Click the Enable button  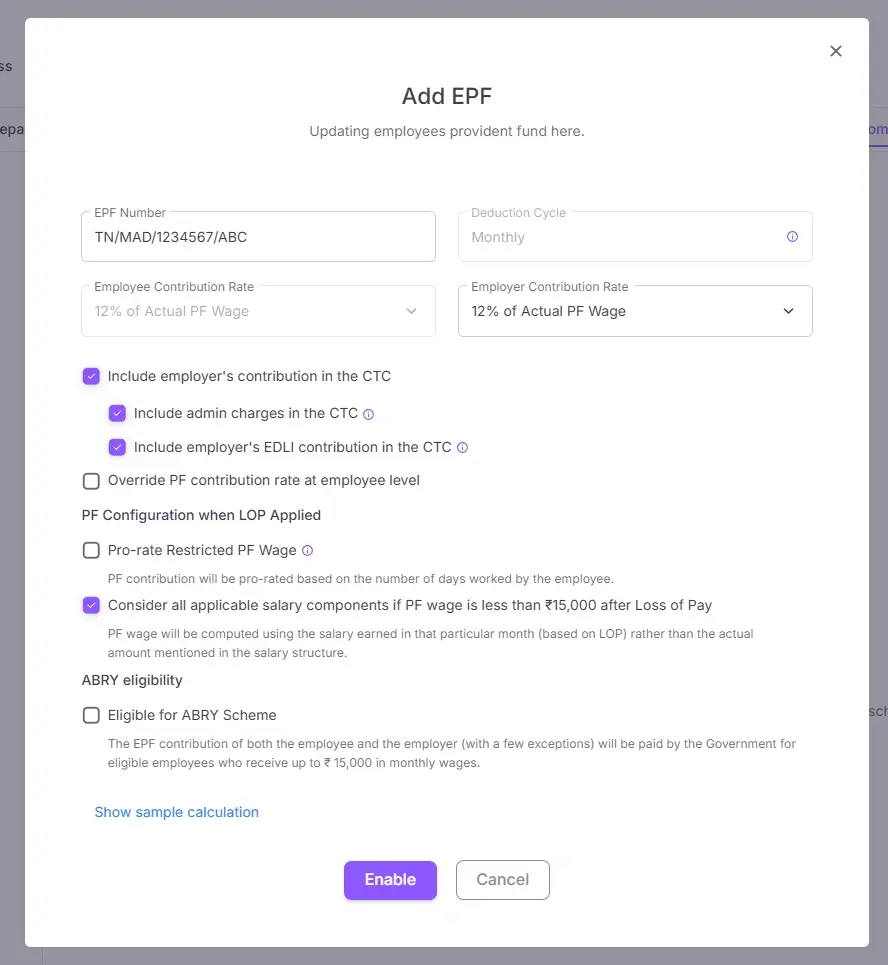(x=390, y=880)
